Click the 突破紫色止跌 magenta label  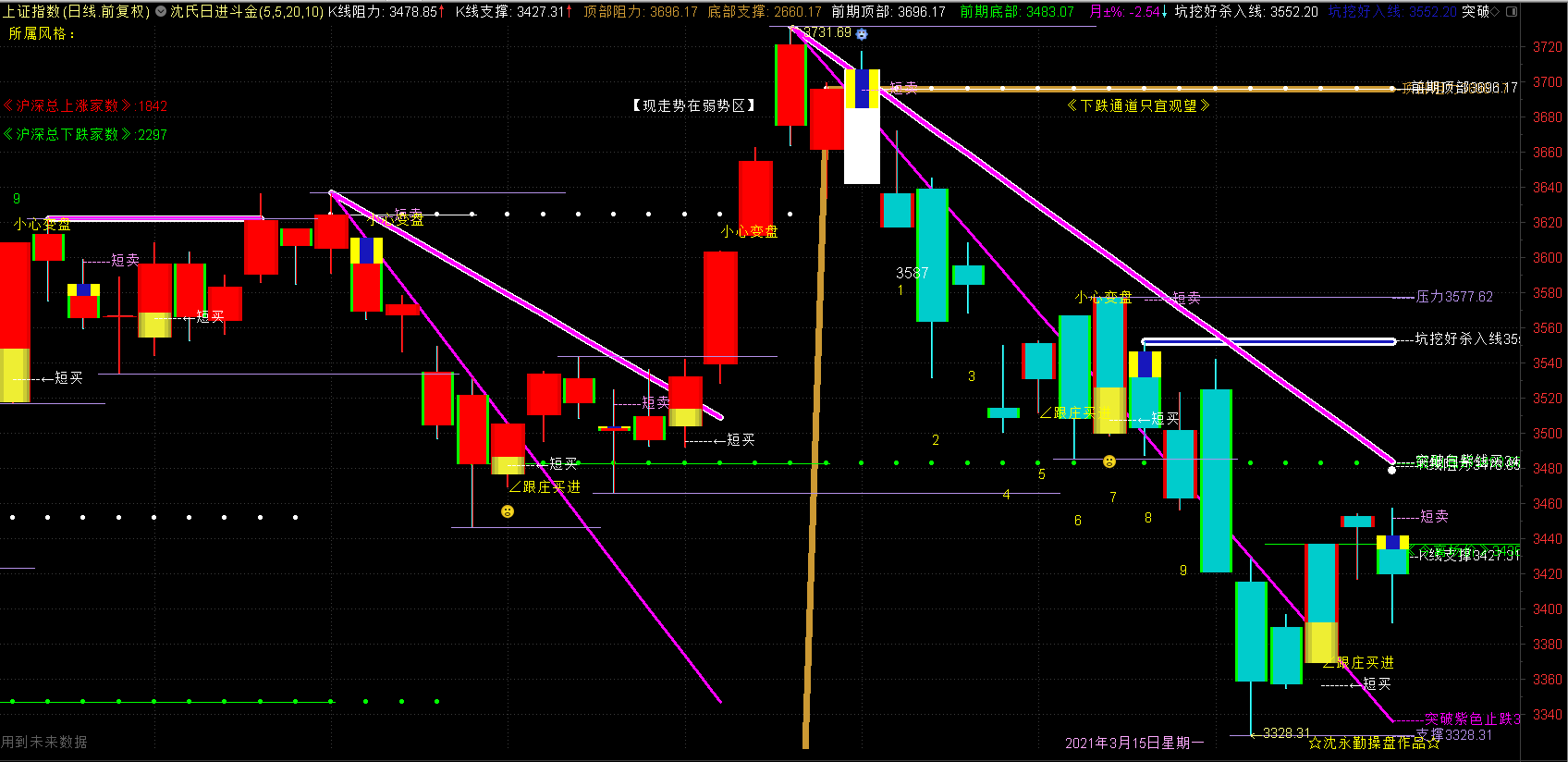(1472, 719)
